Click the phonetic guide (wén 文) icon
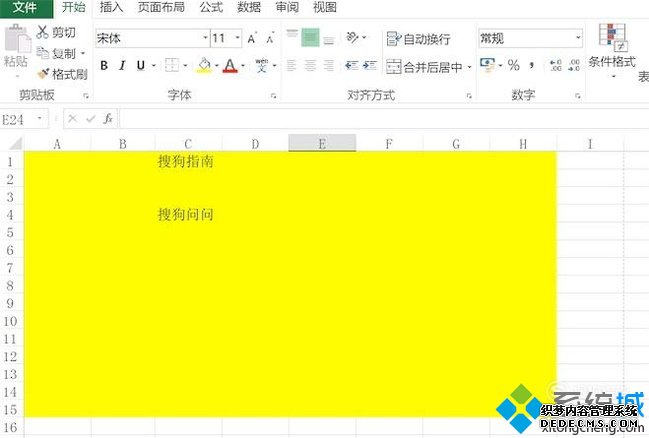The height and width of the screenshot is (438, 649). (262, 65)
